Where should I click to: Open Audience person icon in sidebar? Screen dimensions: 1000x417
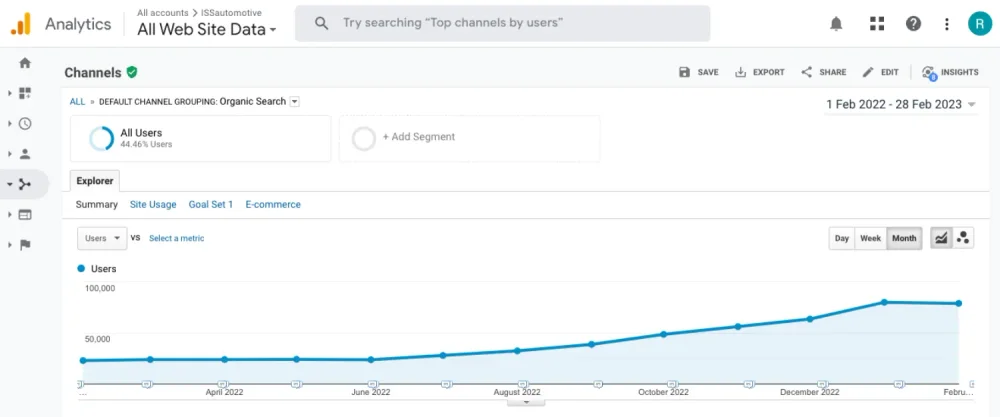(25, 154)
